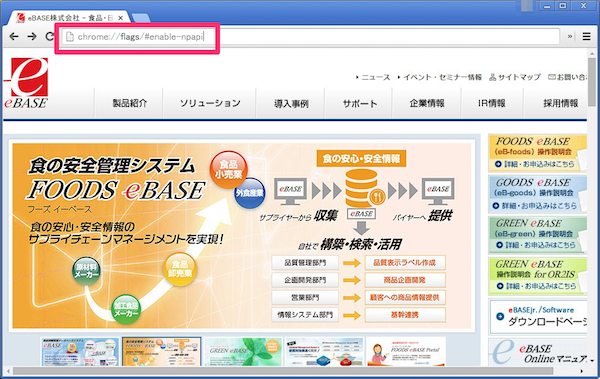Click the orange 食品小売業 bubble
This screenshot has width=600, height=379.
[228, 170]
